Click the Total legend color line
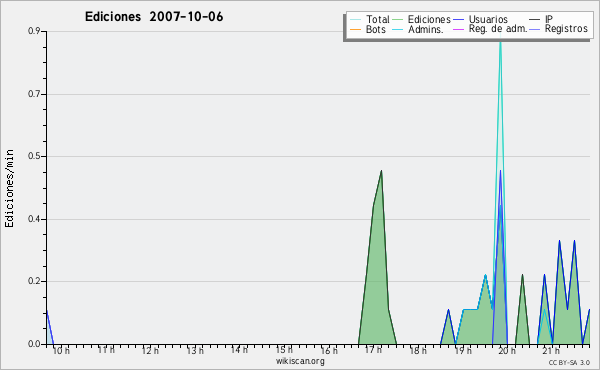 click(x=355, y=20)
